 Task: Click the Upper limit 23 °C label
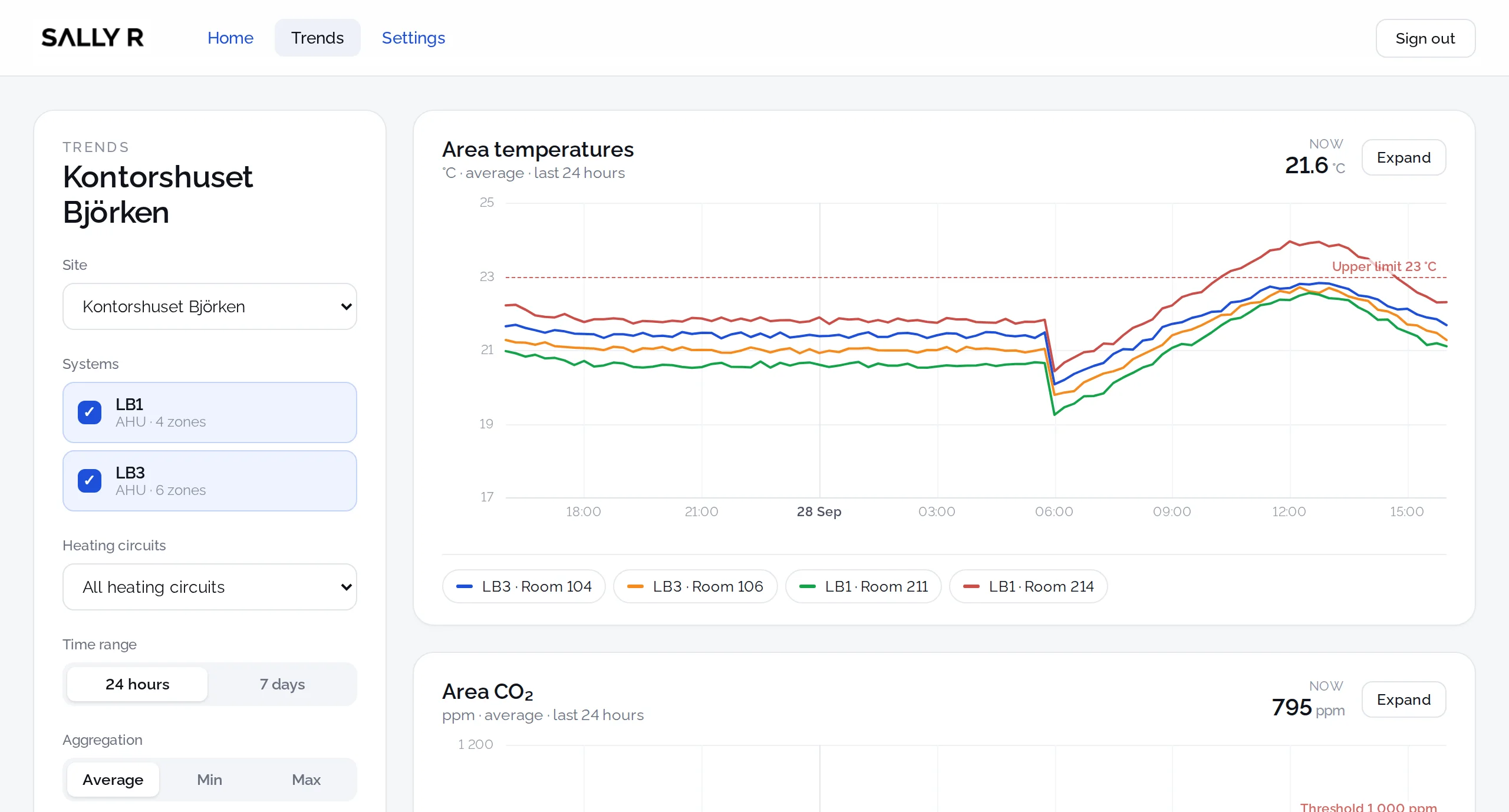pyautogui.click(x=1384, y=266)
